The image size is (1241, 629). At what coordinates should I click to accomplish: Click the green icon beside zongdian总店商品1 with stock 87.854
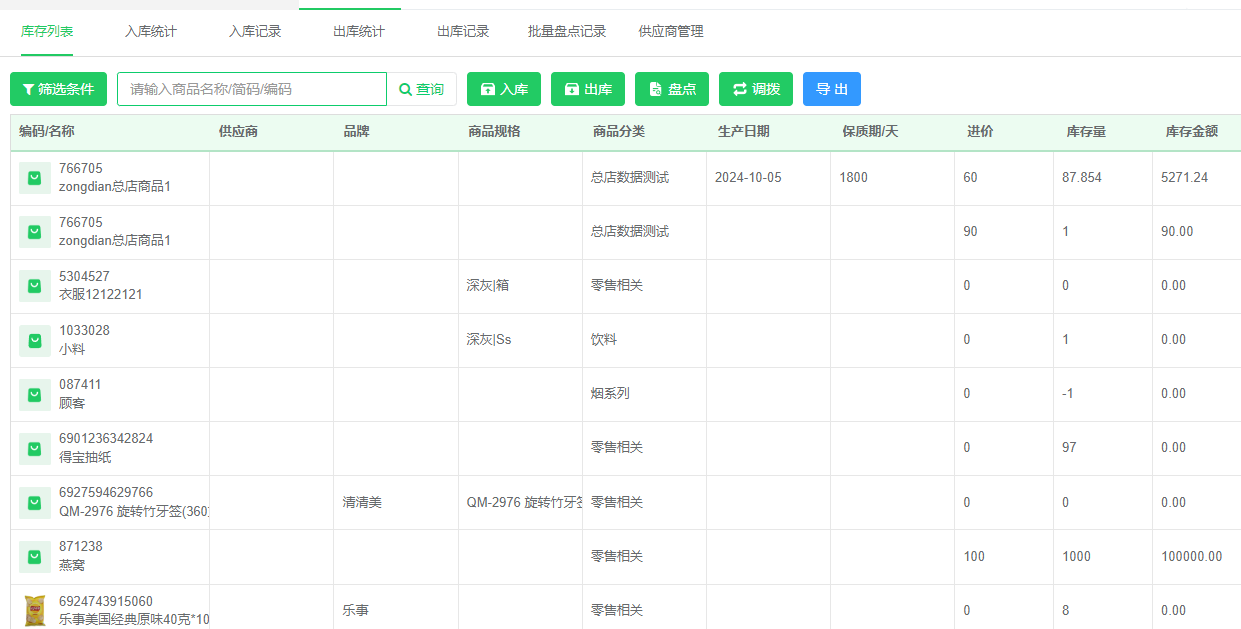(x=35, y=178)
